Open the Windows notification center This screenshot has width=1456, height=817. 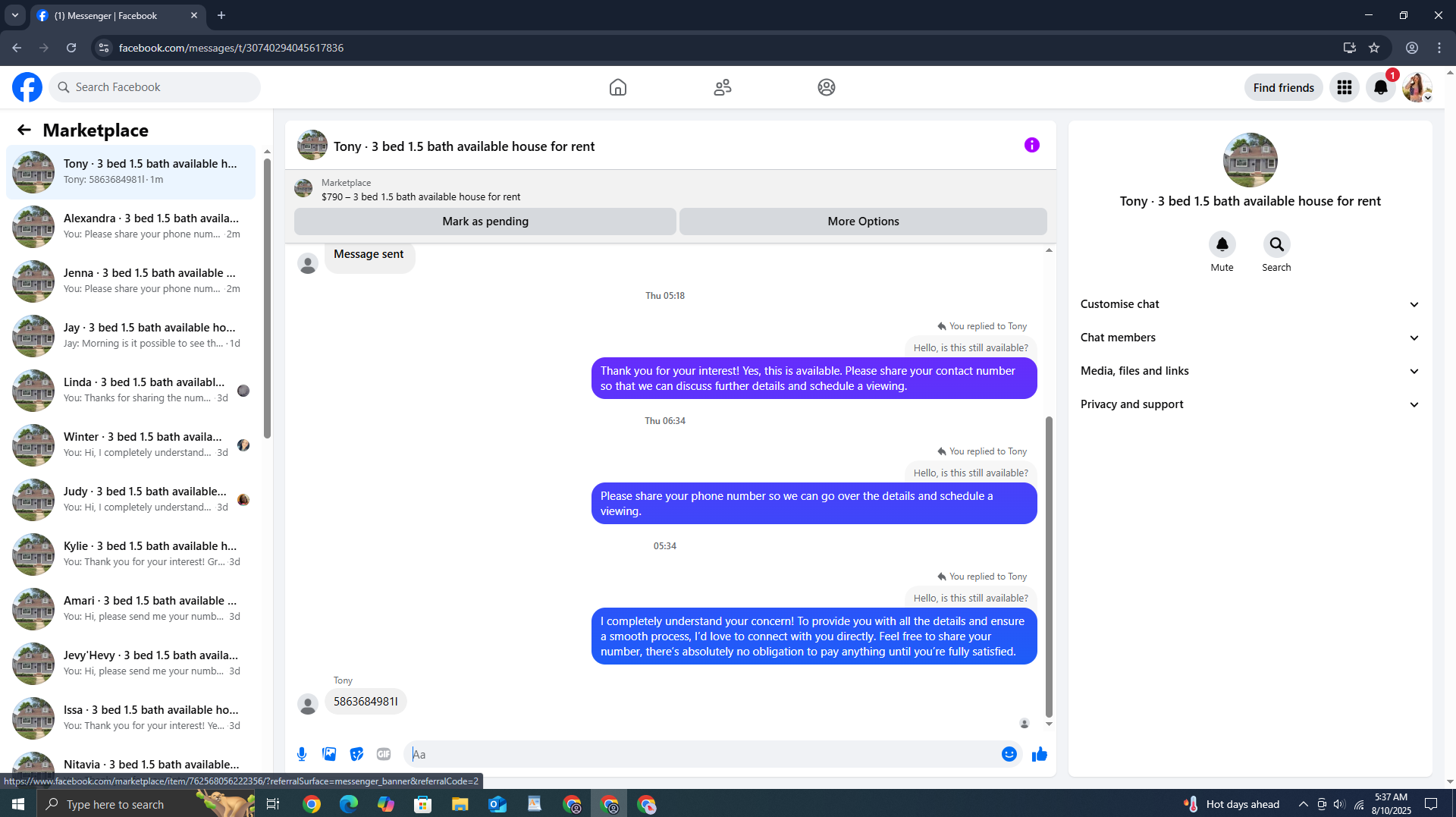[x=1431, y=804]
